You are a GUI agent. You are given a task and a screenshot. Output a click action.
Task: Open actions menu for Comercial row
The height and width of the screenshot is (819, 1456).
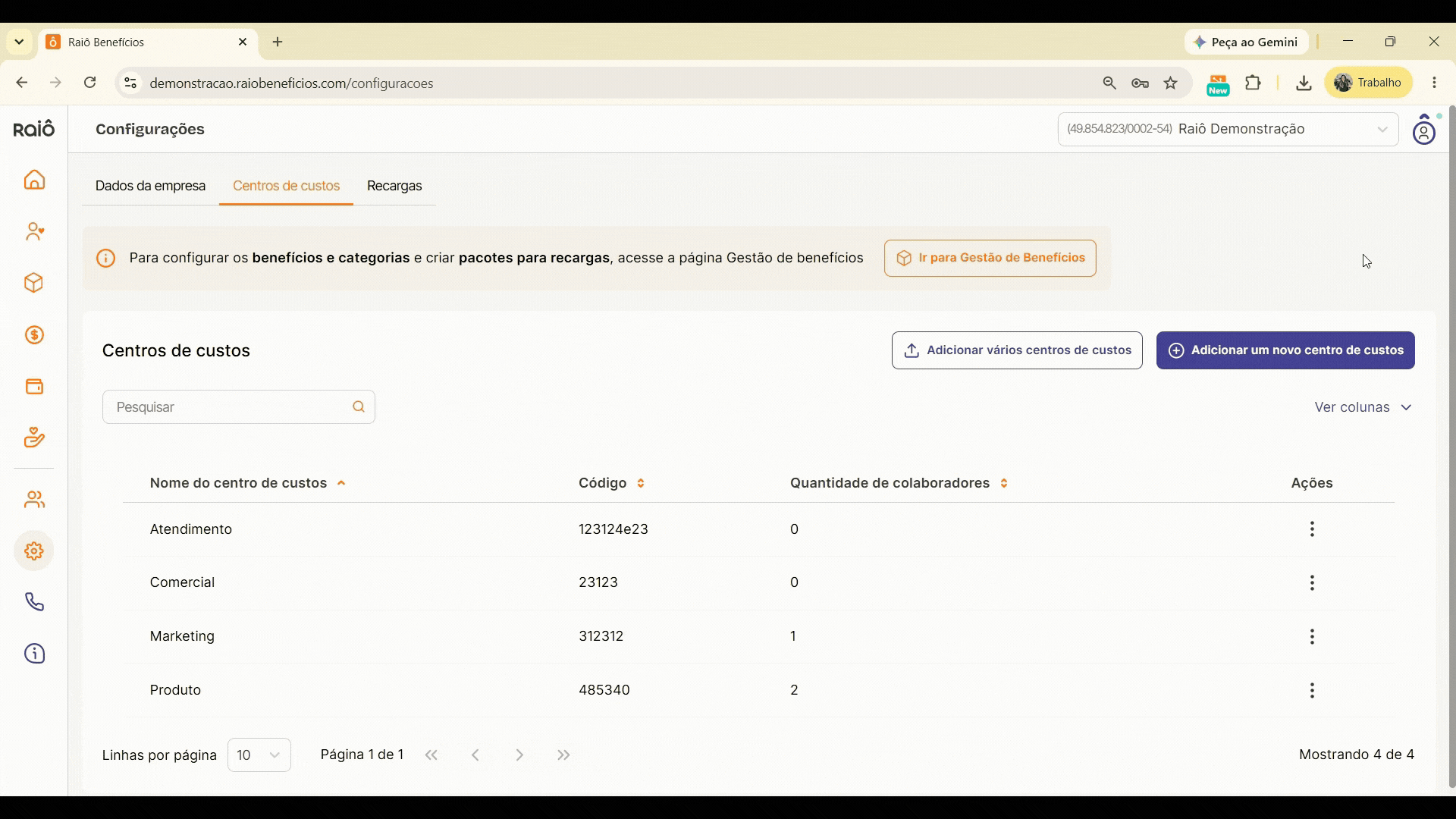(x=1312, y=582)
